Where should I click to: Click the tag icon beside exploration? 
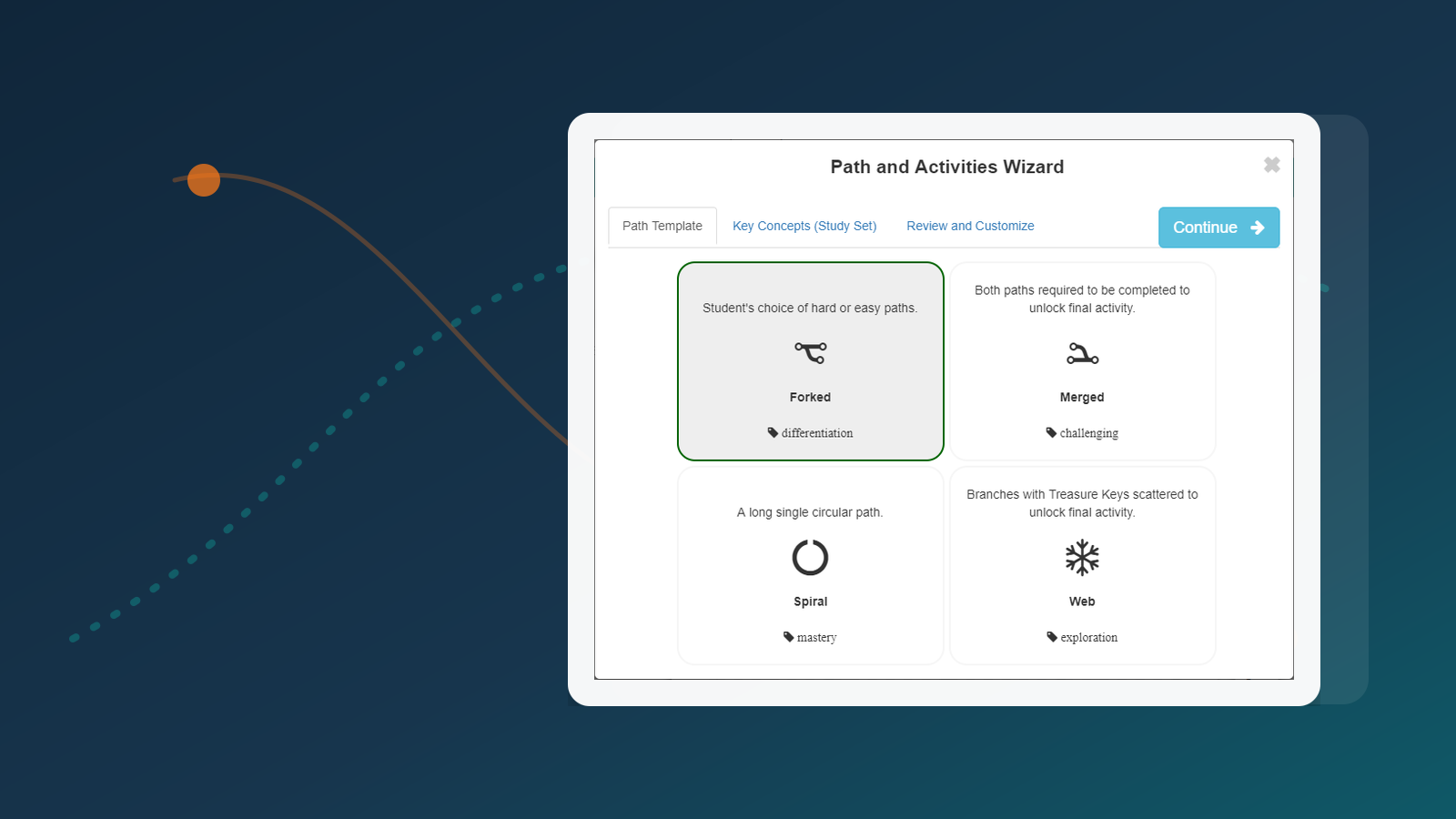pyautogui.click(x=1052, y=637)
